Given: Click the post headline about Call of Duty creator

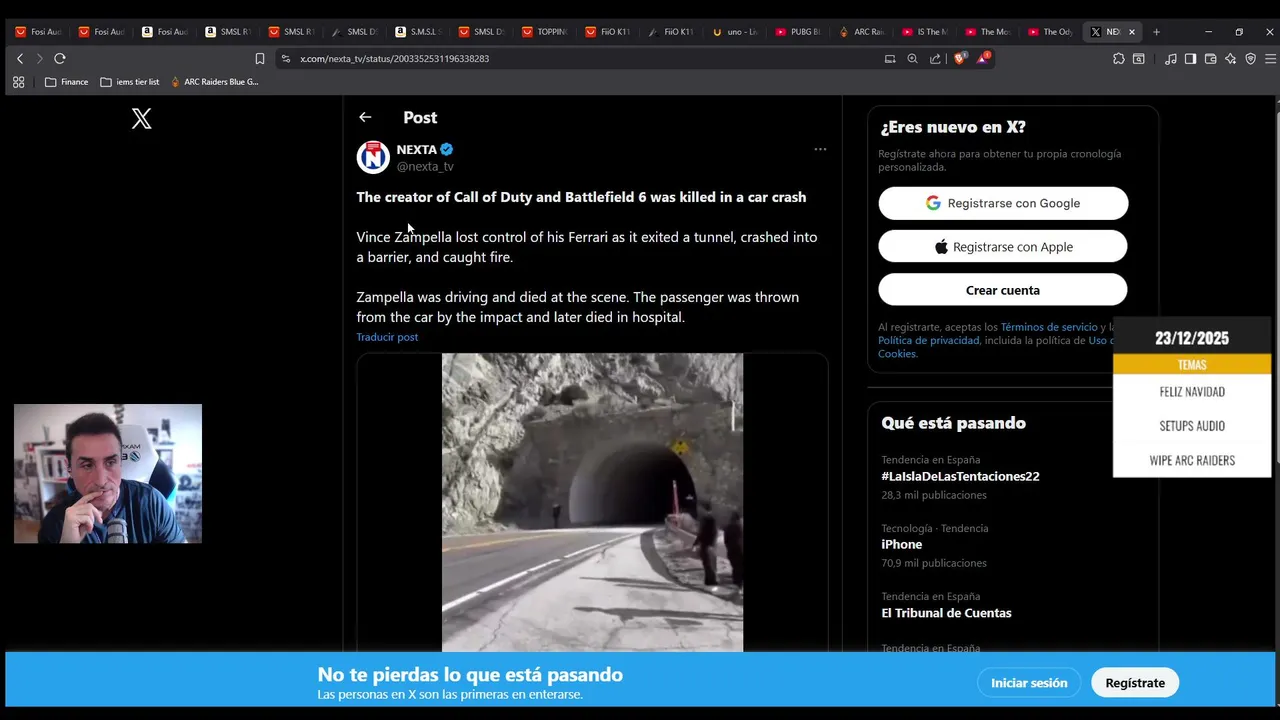Looking at the screenshot, I should pos(581,197).
